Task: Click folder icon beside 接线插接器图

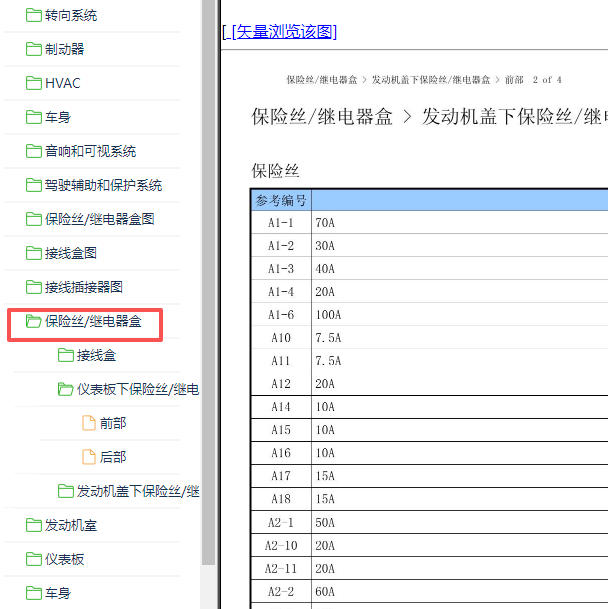Action: click(33, 287)
